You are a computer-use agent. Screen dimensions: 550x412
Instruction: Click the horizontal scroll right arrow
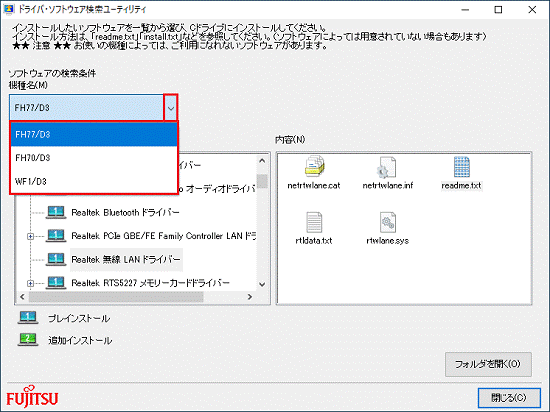tap(250, 297)
